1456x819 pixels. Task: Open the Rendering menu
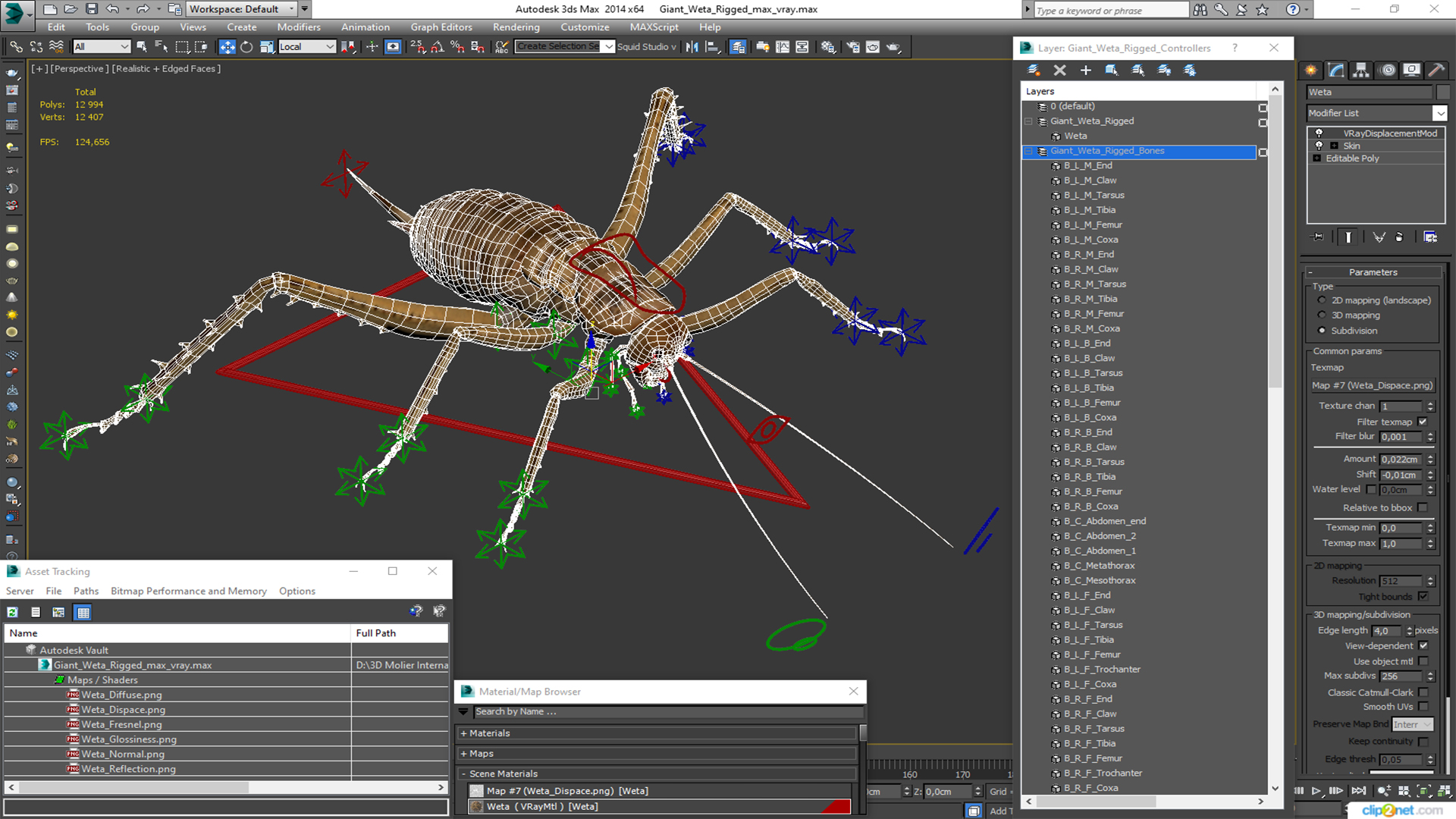[516, 27]
